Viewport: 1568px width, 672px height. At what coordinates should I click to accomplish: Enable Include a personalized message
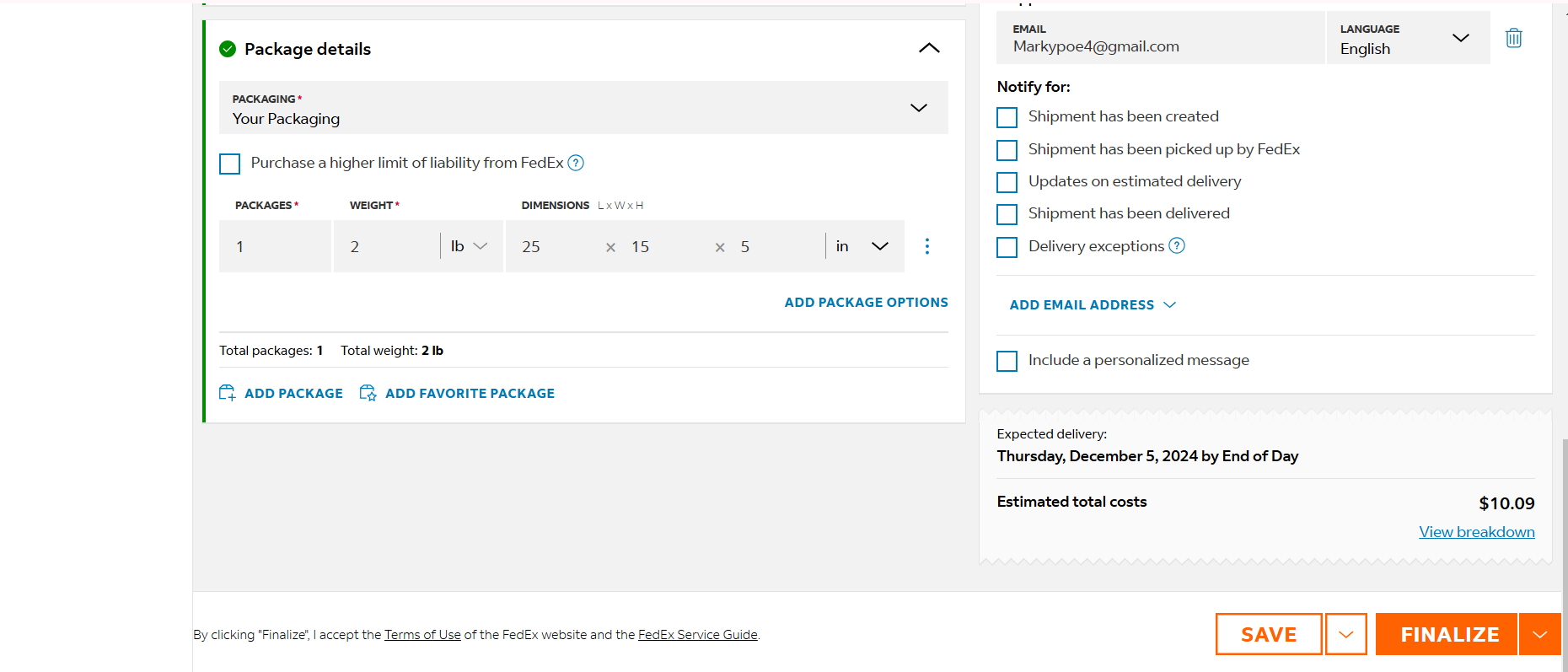coord(1007,361)
